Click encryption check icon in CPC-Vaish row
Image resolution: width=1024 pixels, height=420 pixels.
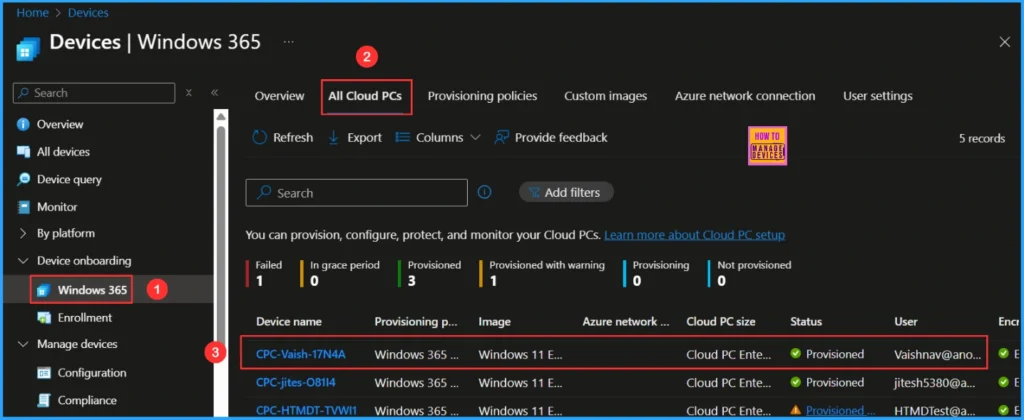click(x=1004, y=354)
